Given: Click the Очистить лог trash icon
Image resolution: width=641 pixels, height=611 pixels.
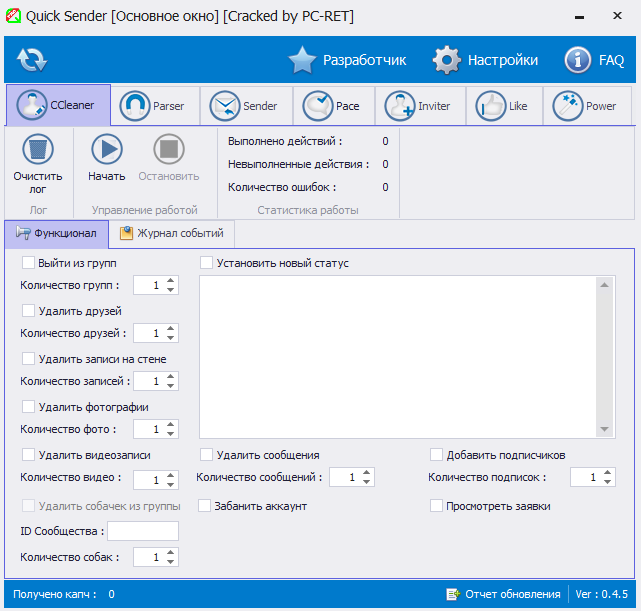Looking at the screenshot, I should (x=37, y=149).
